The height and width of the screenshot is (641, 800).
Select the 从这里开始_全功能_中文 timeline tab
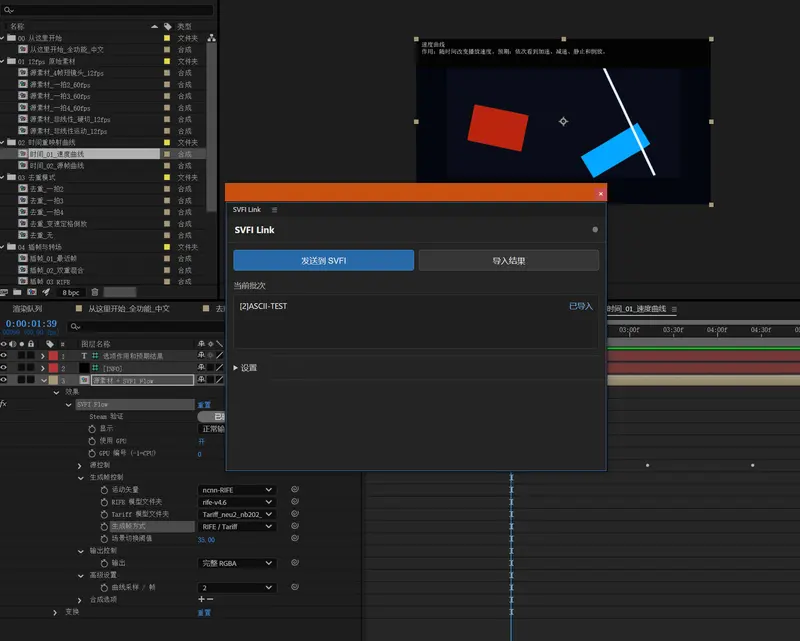pyautogui.click(x=129, y=309)
